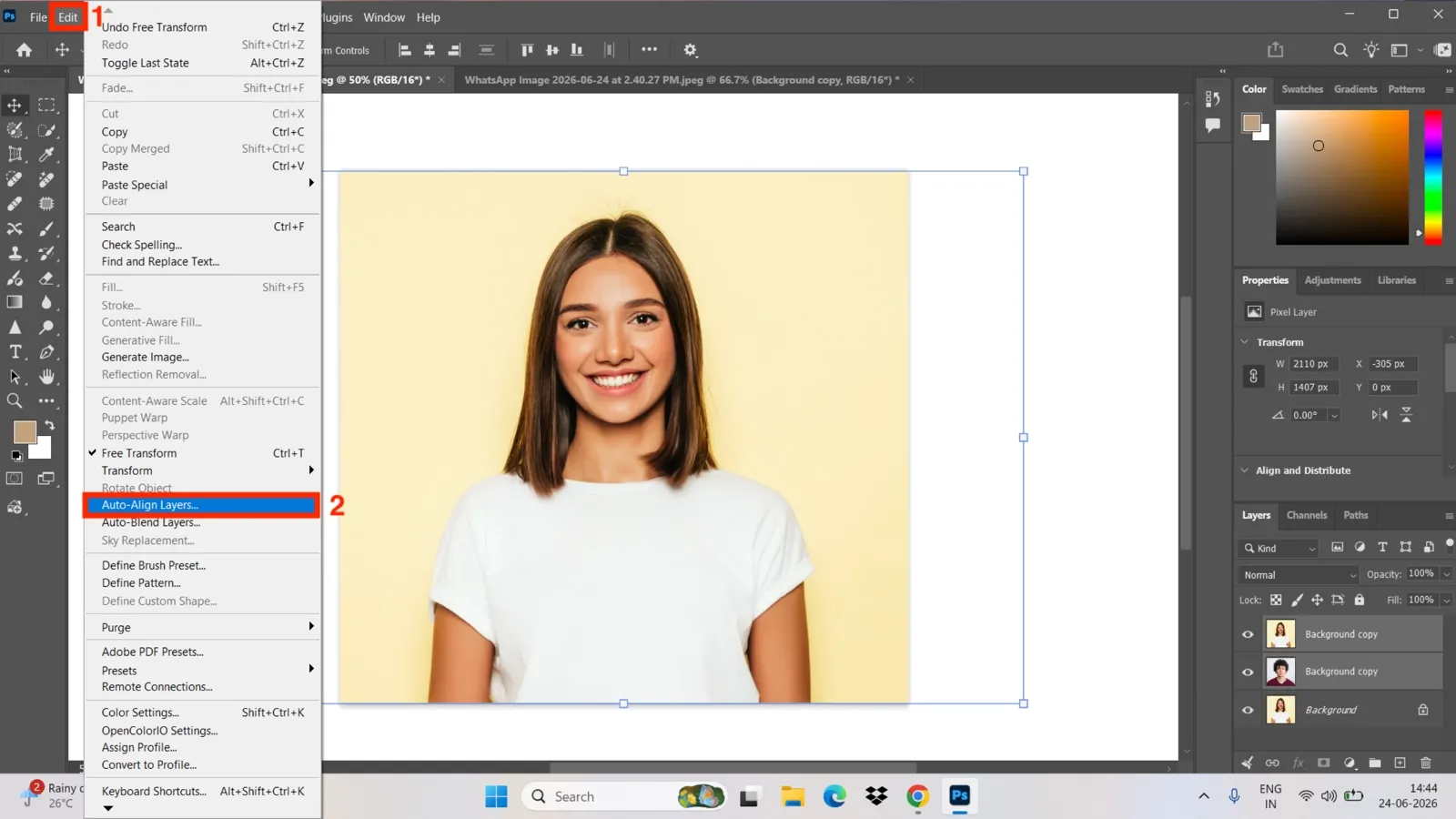Open the Edit Toolbar ellipsis

pyautogui.click(x=46, y=400)
